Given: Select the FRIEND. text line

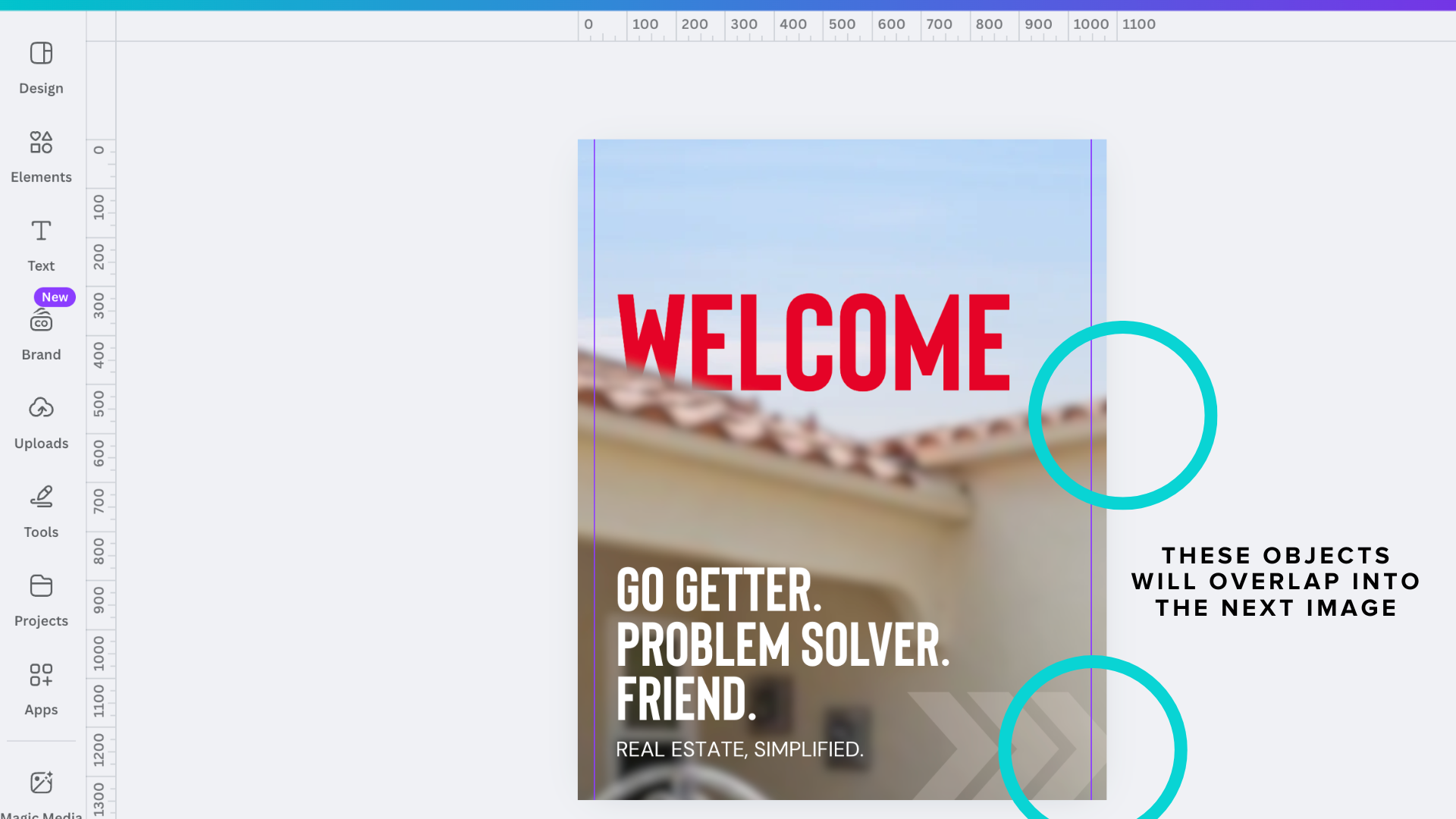Looking at the screenshot, I should pos(686,698).
